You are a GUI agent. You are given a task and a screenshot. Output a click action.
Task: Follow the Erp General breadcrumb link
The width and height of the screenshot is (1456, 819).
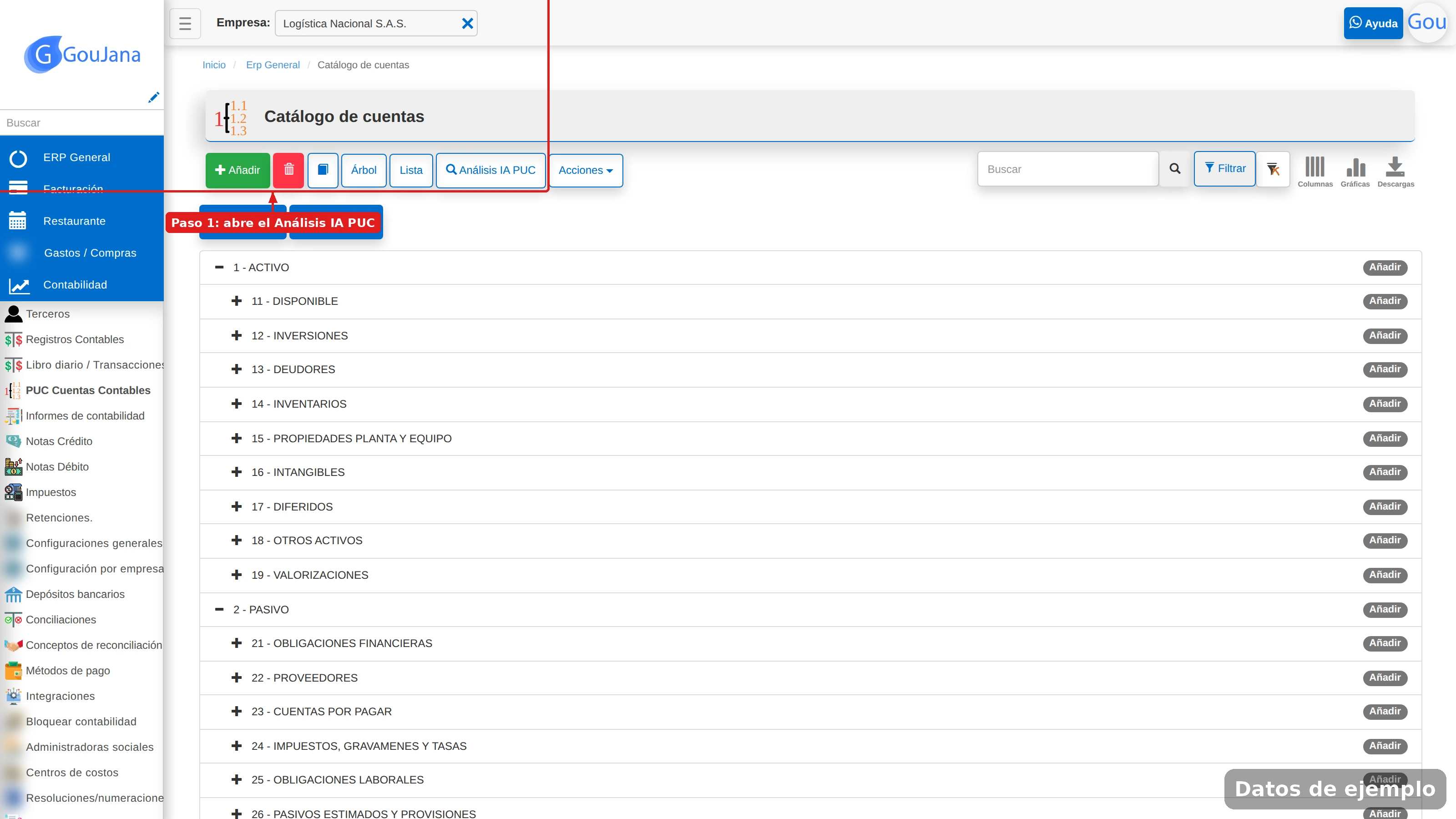pyautogui.click(x=273, y=65)
